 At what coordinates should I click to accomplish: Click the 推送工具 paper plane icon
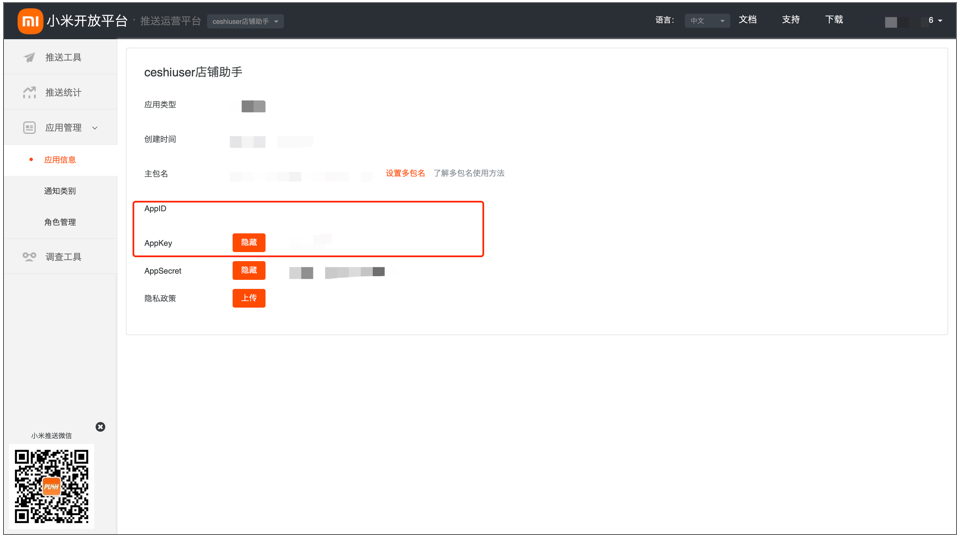[29, 58]
